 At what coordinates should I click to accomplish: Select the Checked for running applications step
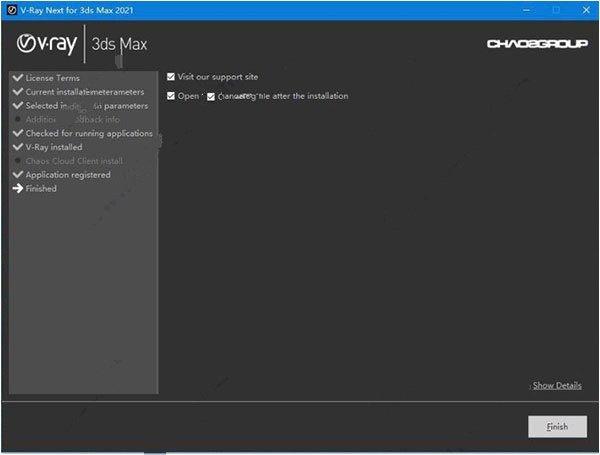pos(89,133)
